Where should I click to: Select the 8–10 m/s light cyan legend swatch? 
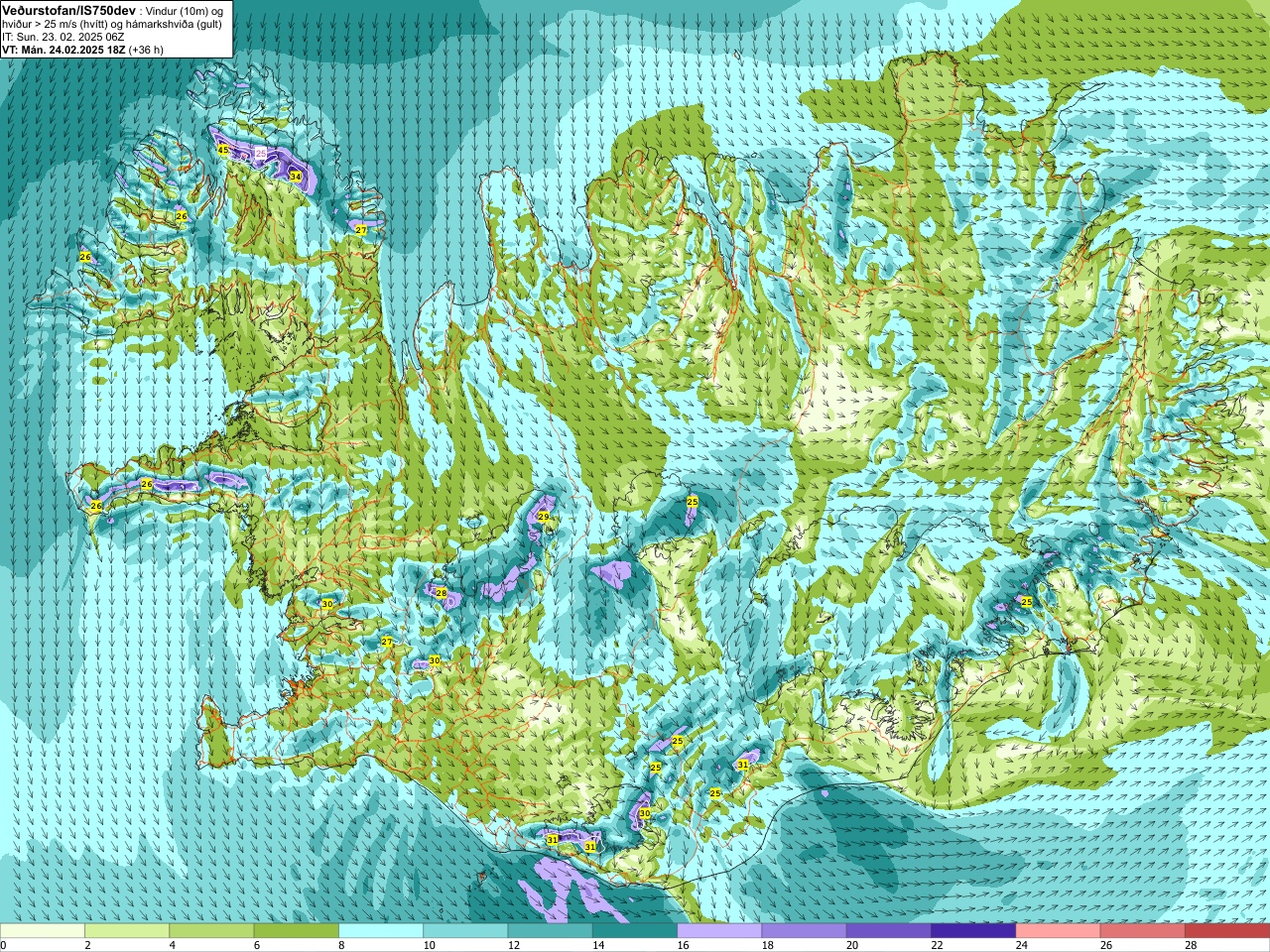381,931
